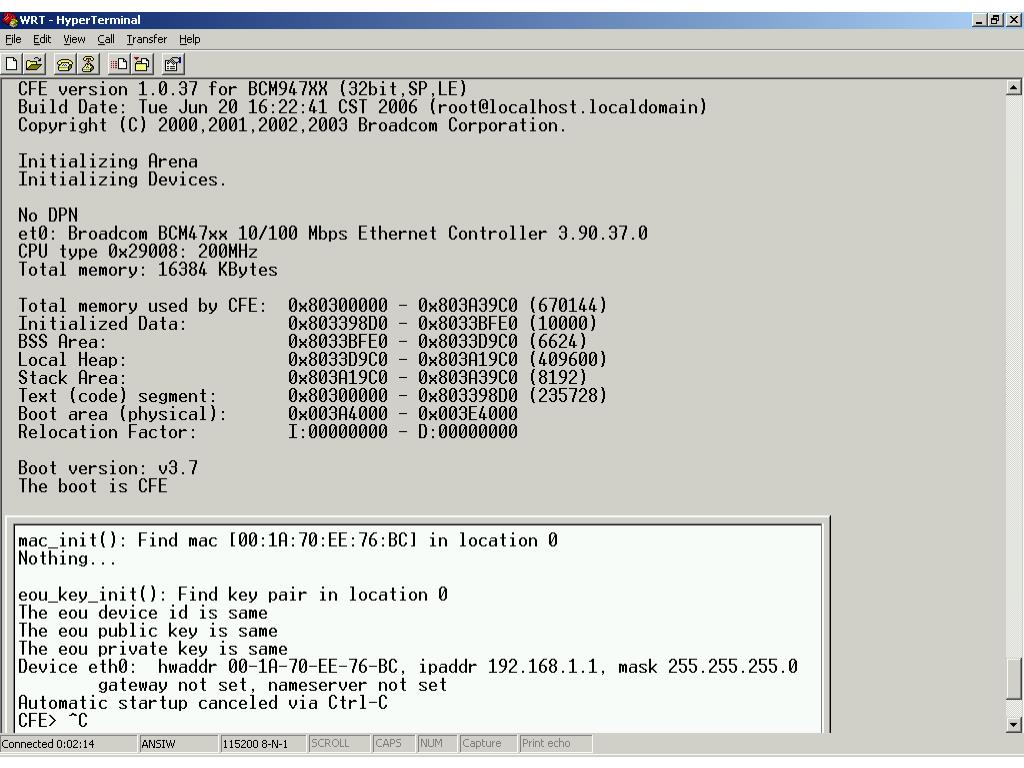This screenshot has width=1024, height=768.
Task: Click the Open file toolbar icon
Action: tap(34, 64)
